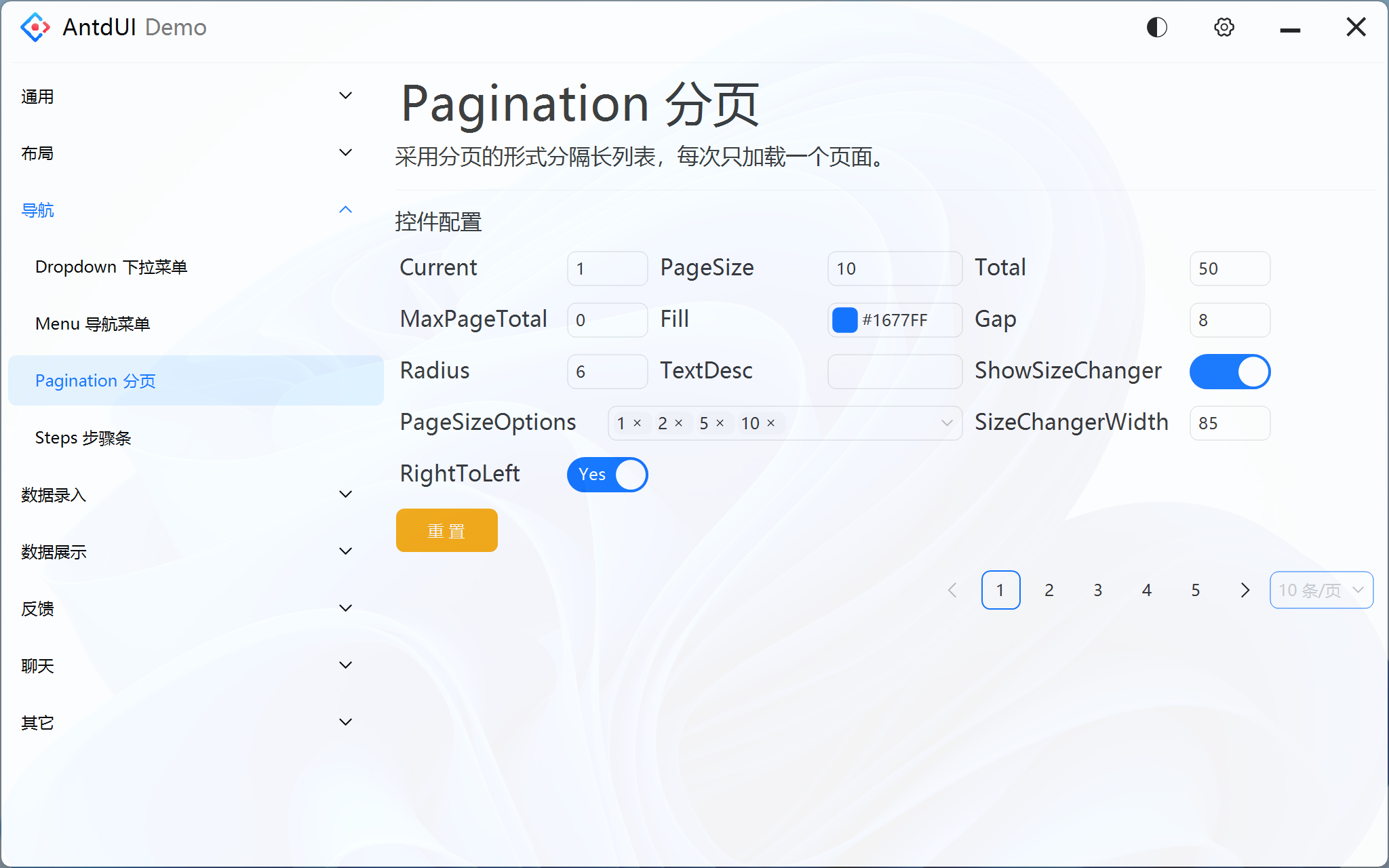Open the settings gear icon in title bar

tap(1224, 27)
